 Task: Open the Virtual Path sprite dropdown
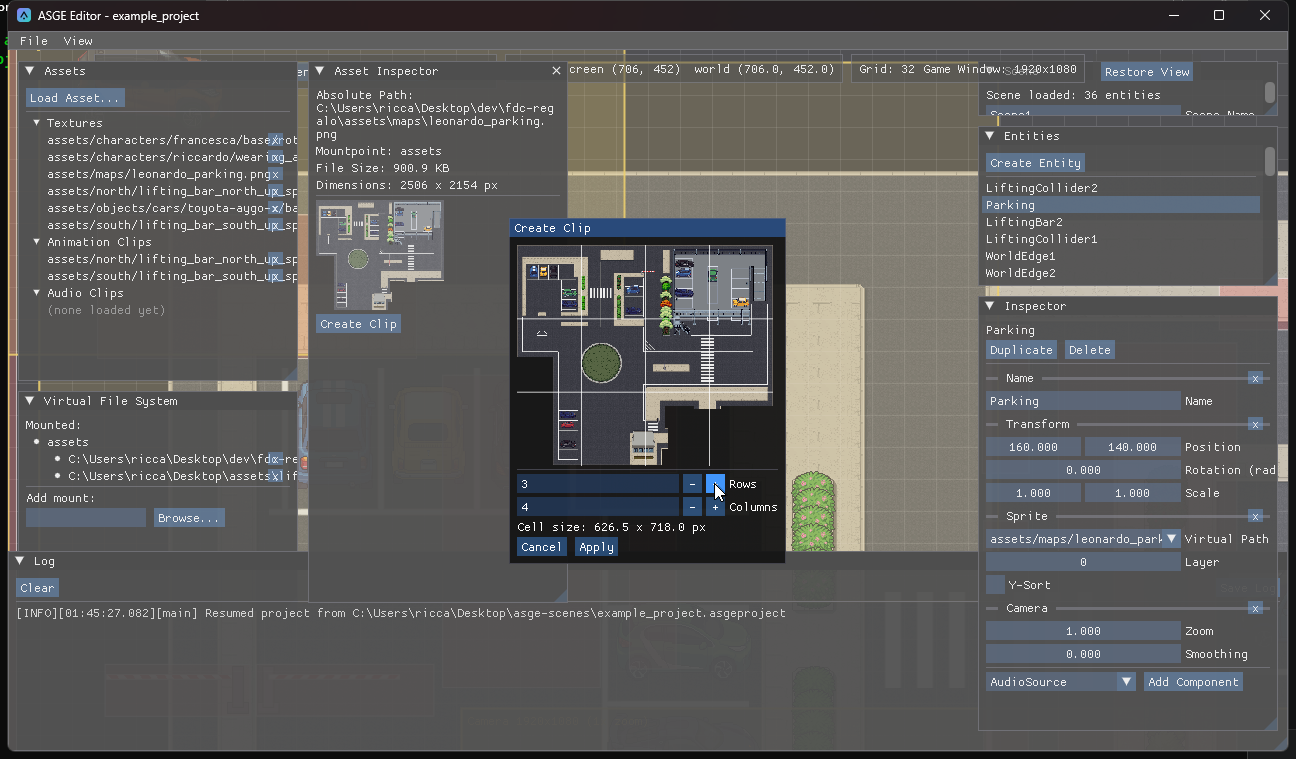[x=1172, y=539]
